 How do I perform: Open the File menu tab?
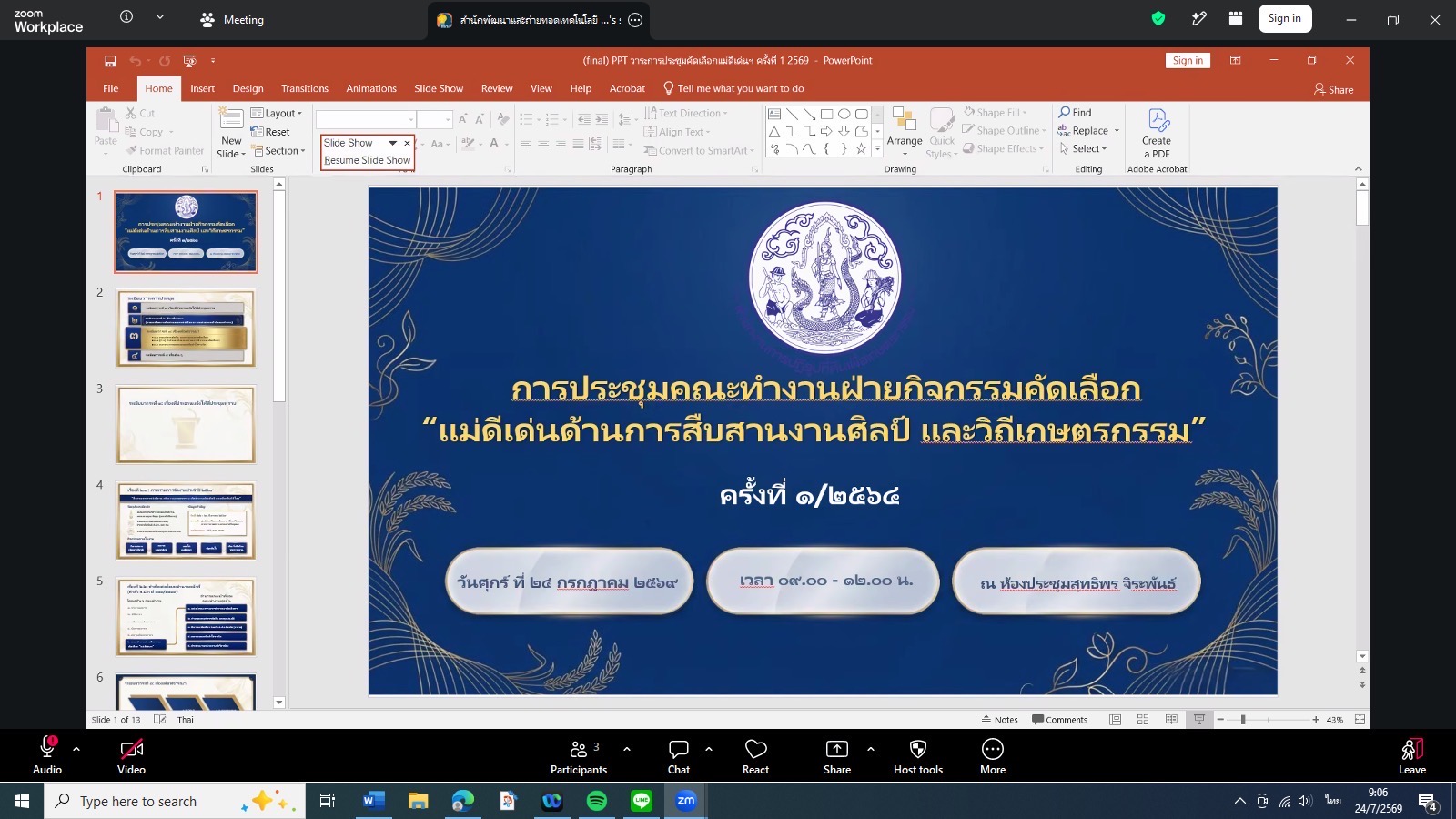[111, 88]
